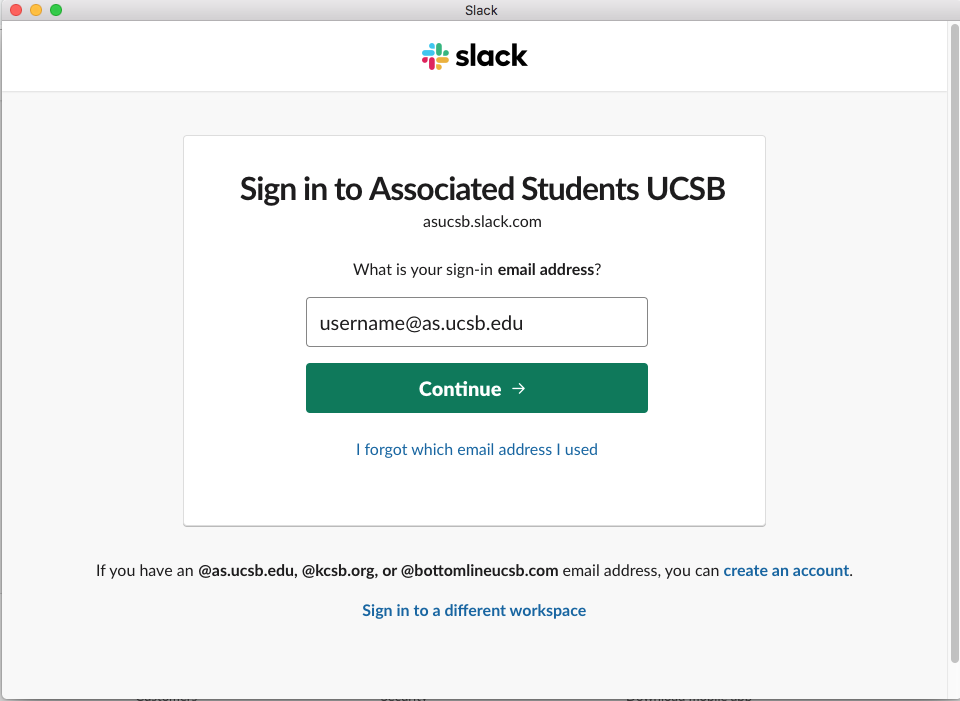
Task: Follow the 'create an account' link
Action: (x=786, y=571)
